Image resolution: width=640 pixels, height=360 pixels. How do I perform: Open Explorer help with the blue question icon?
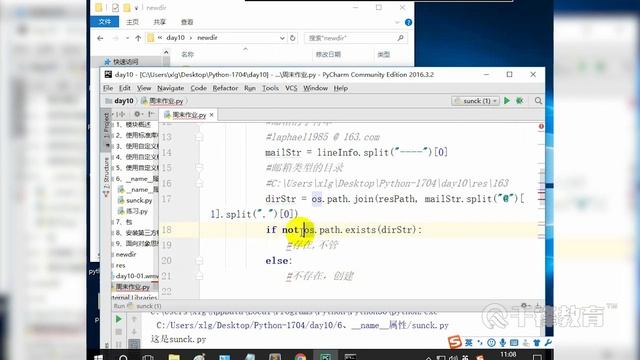408,22
